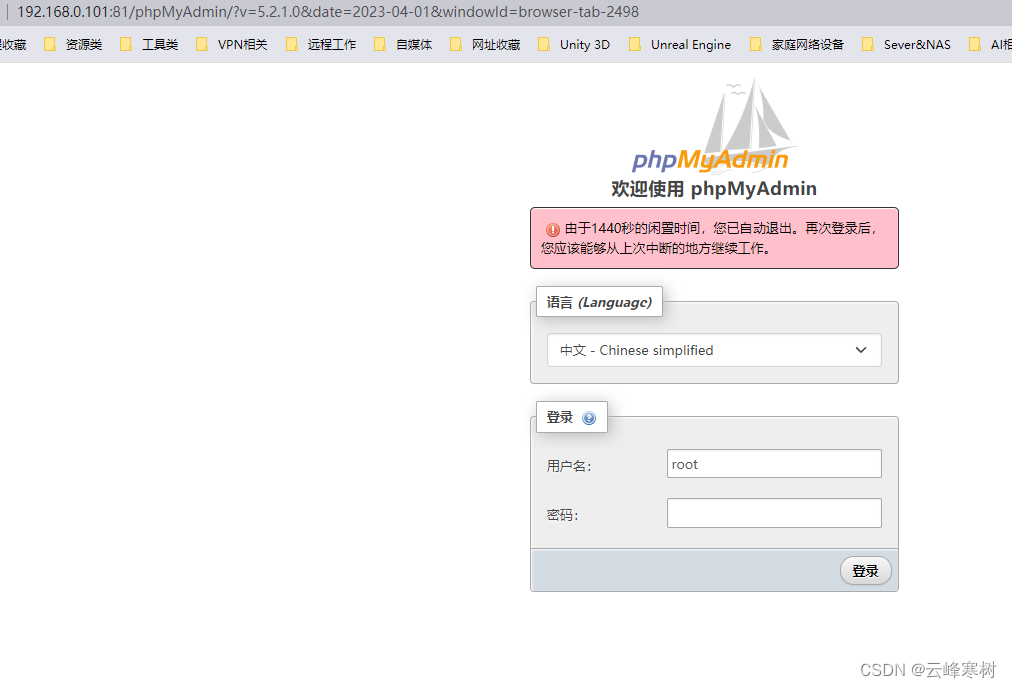The height and width of the screenshot is (688, 1012).
Task: Click the 1440秒 idle logout message text
Action: click(709, 238)
